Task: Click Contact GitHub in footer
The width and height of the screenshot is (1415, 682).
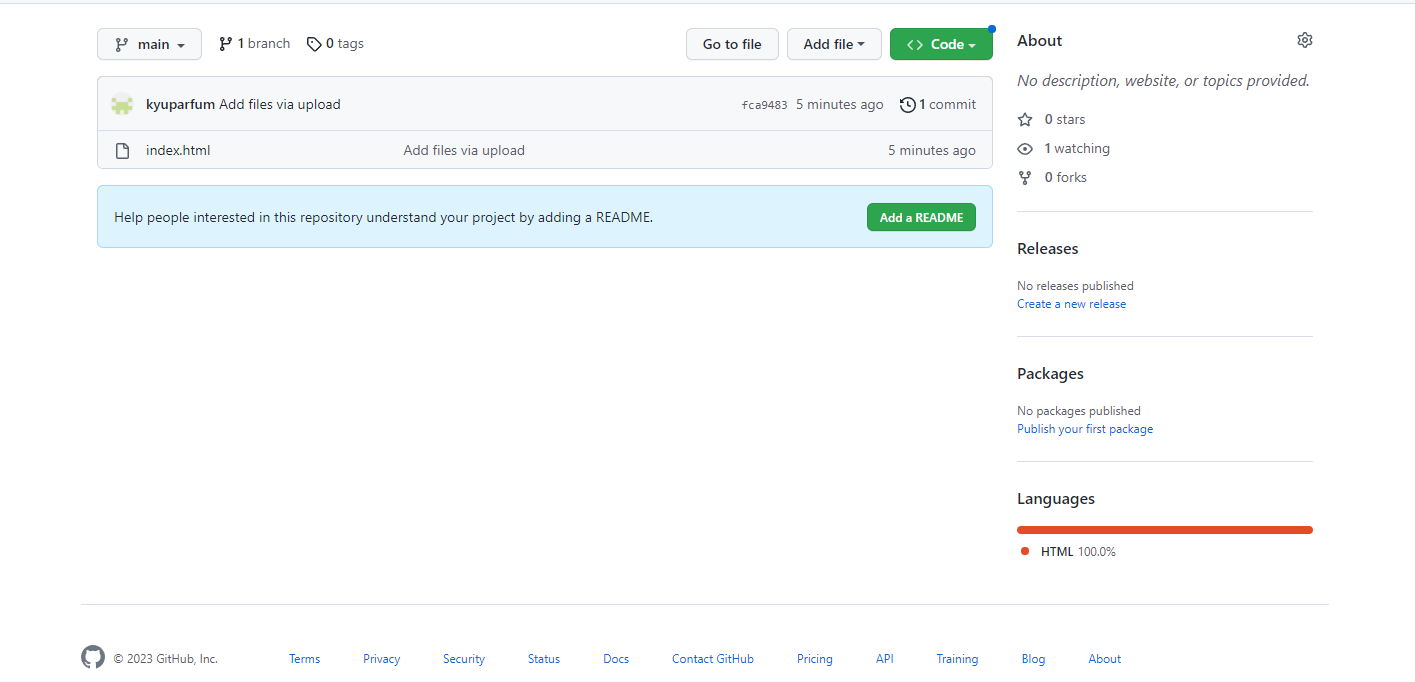Action: (x=713, y=659)
